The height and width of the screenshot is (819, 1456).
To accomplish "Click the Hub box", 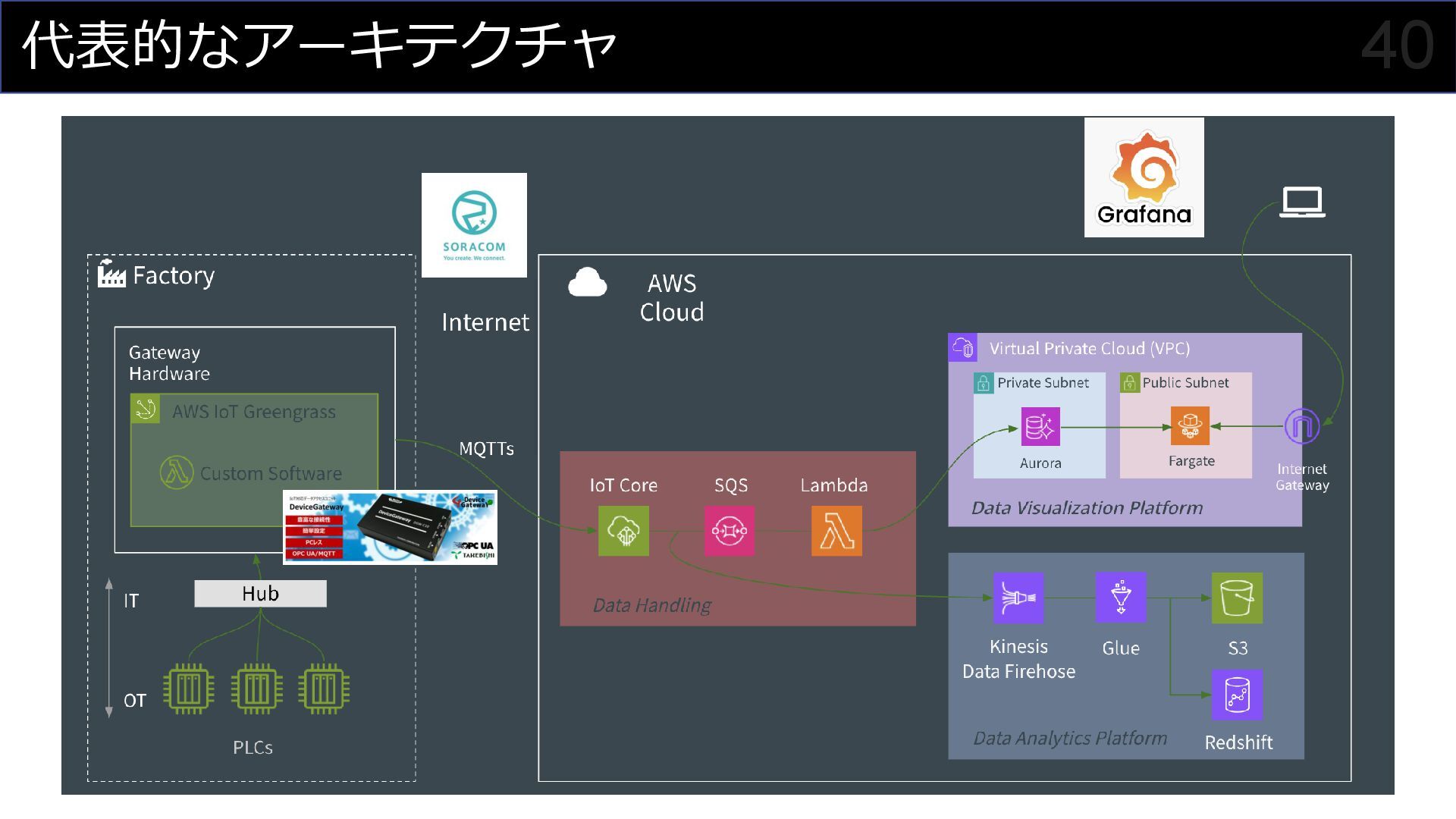I will [260, 594].
